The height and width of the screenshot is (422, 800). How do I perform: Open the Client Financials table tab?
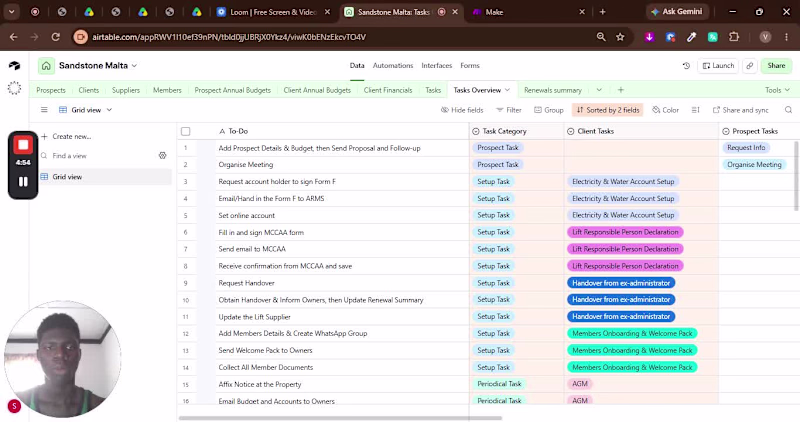(388, 90)
